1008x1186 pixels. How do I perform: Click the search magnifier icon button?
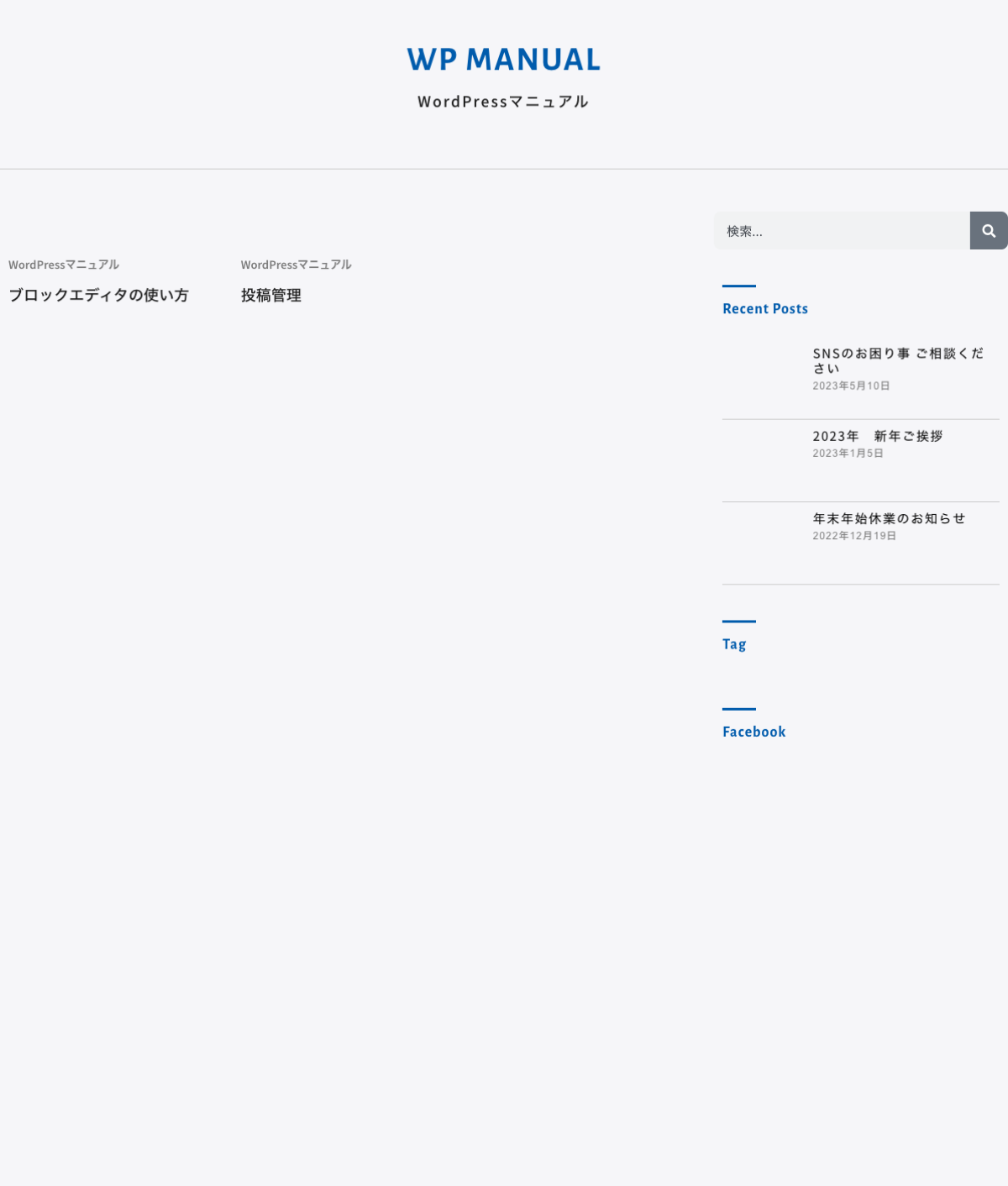coord(989,231)
